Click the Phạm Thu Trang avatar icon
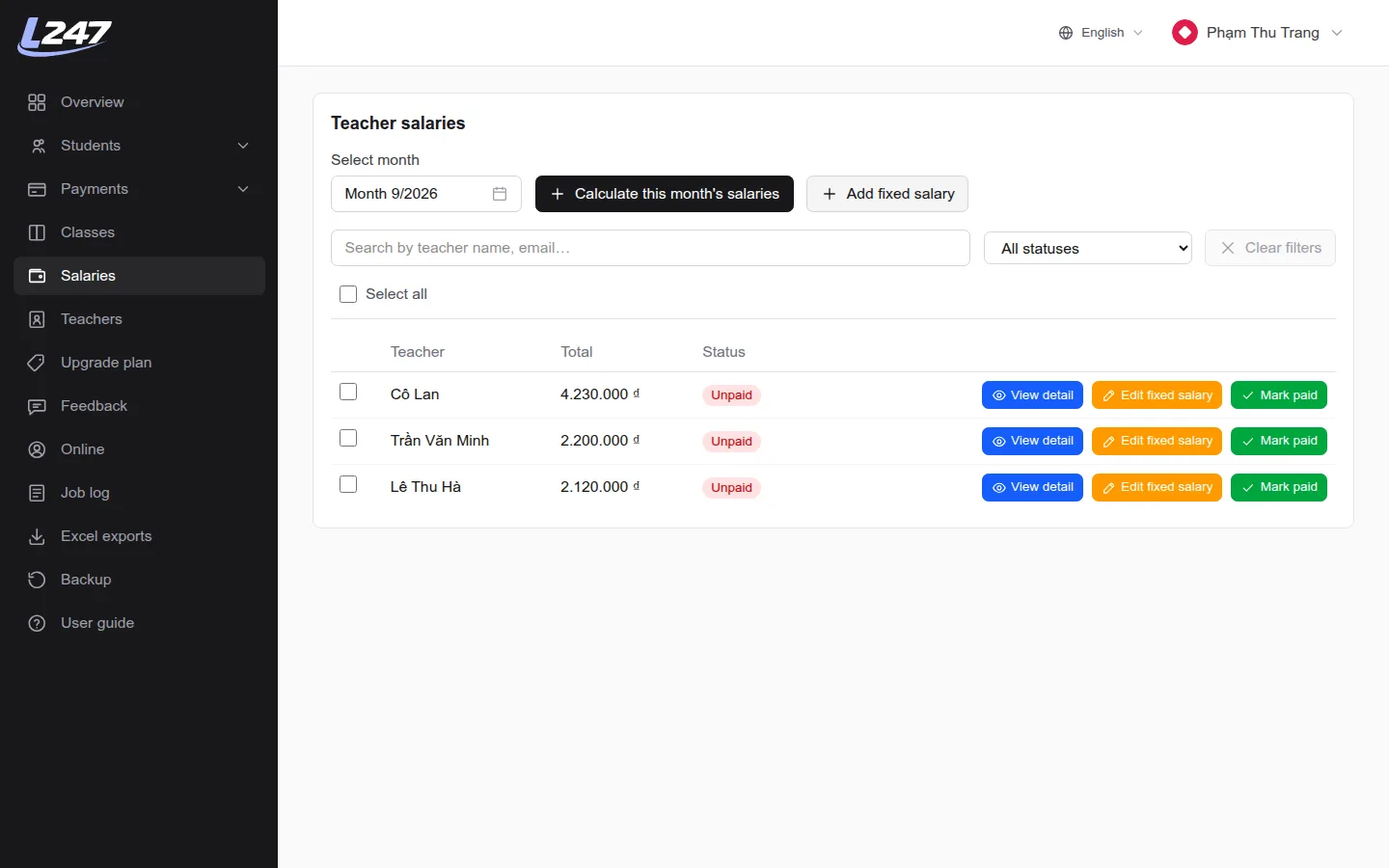Viewport: 1389px width, 868px height. pyautogui.click(x=1185, y=33)
